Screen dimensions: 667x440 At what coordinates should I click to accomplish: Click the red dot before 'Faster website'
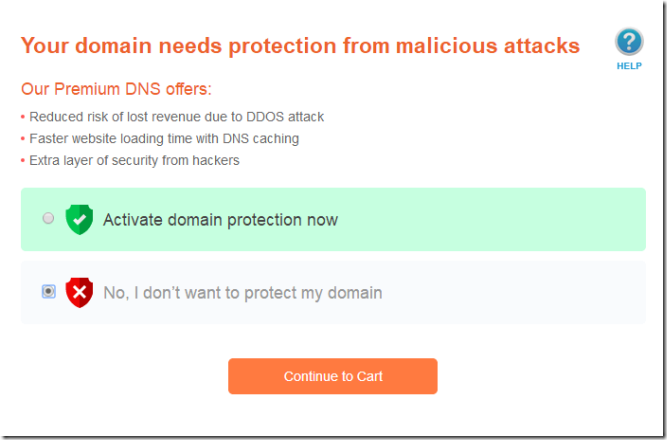[23, 139]
